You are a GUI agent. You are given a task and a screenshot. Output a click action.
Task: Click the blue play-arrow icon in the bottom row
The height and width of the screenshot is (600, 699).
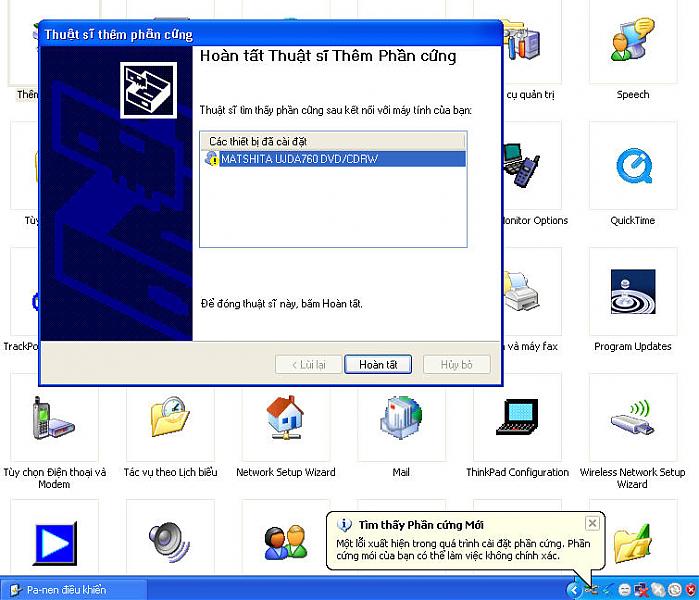click(54, 543)
